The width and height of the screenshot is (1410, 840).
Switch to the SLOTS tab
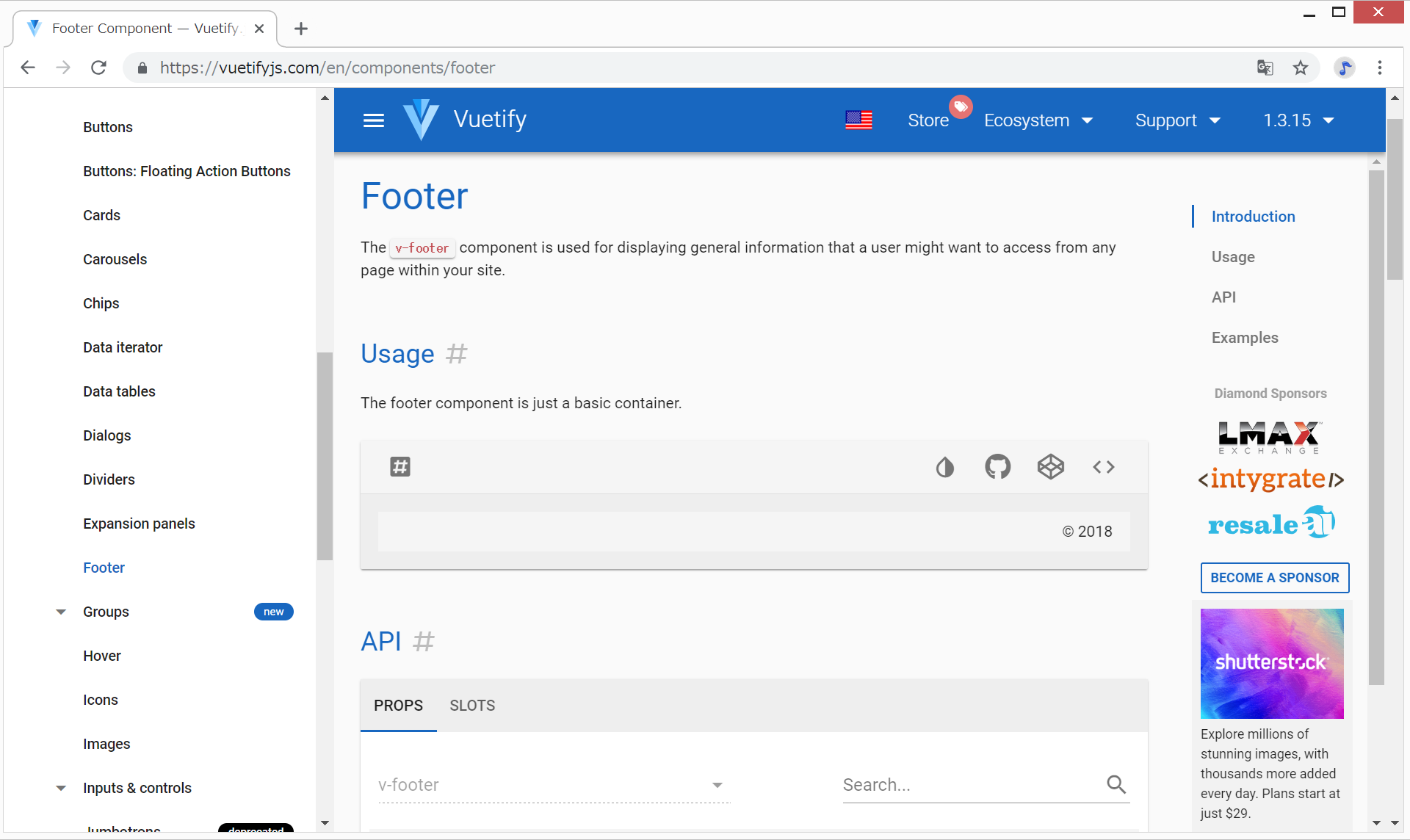tap(472, 706)
